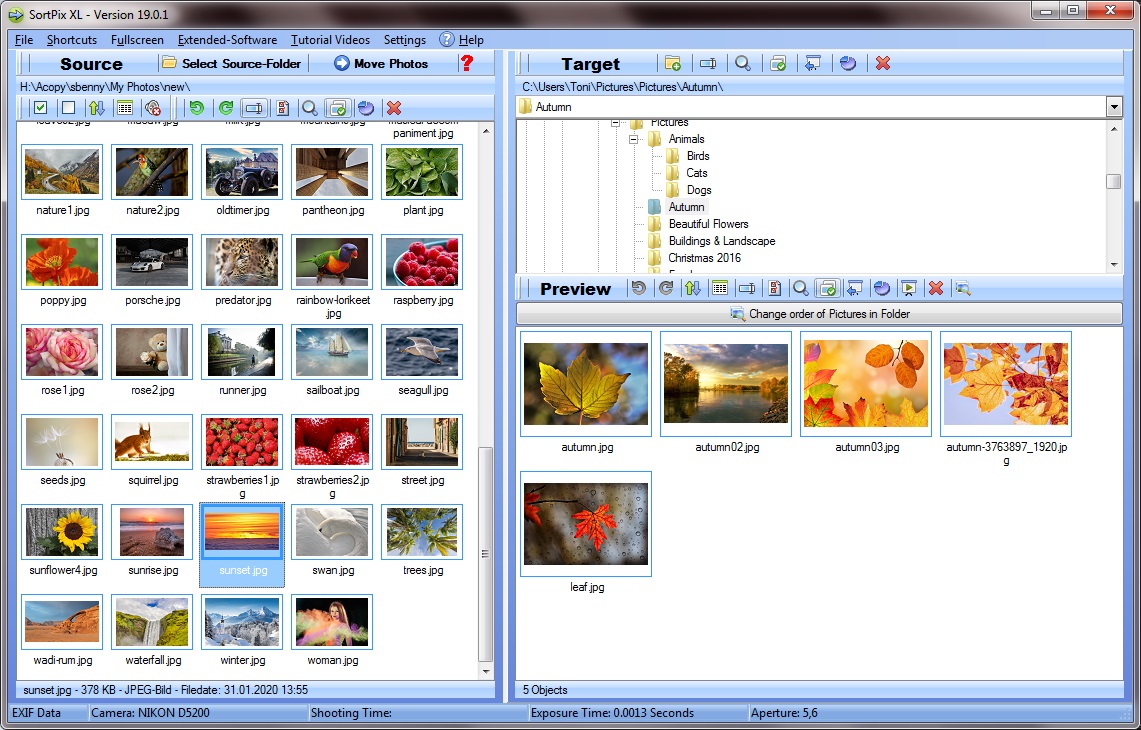Click the screen with blue arrow icon in Target toolbar
This screenshot has width=1141, height=730.
tap(813, 63)
